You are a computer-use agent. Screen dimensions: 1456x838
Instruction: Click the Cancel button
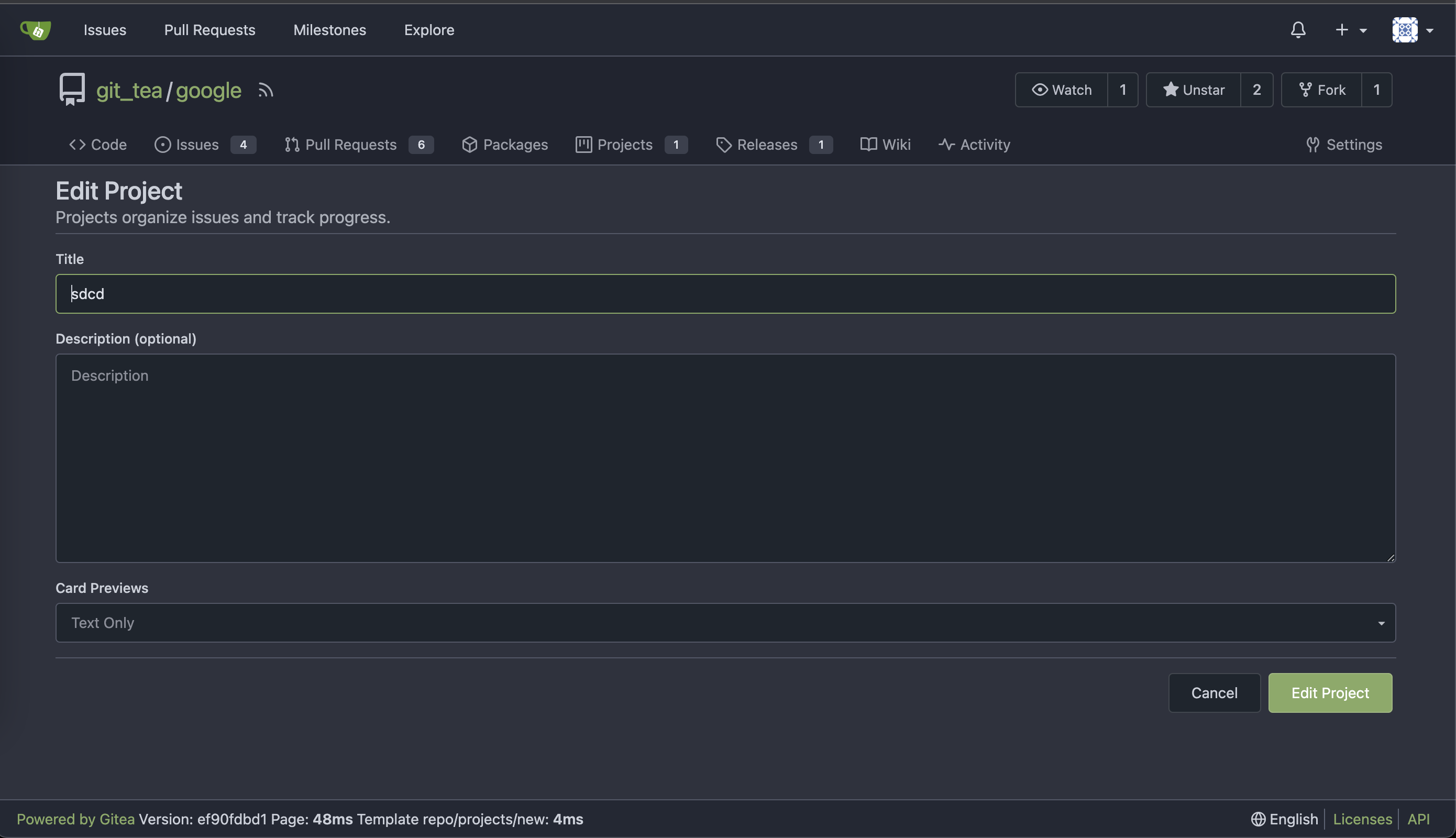(x=1214, y=692)
